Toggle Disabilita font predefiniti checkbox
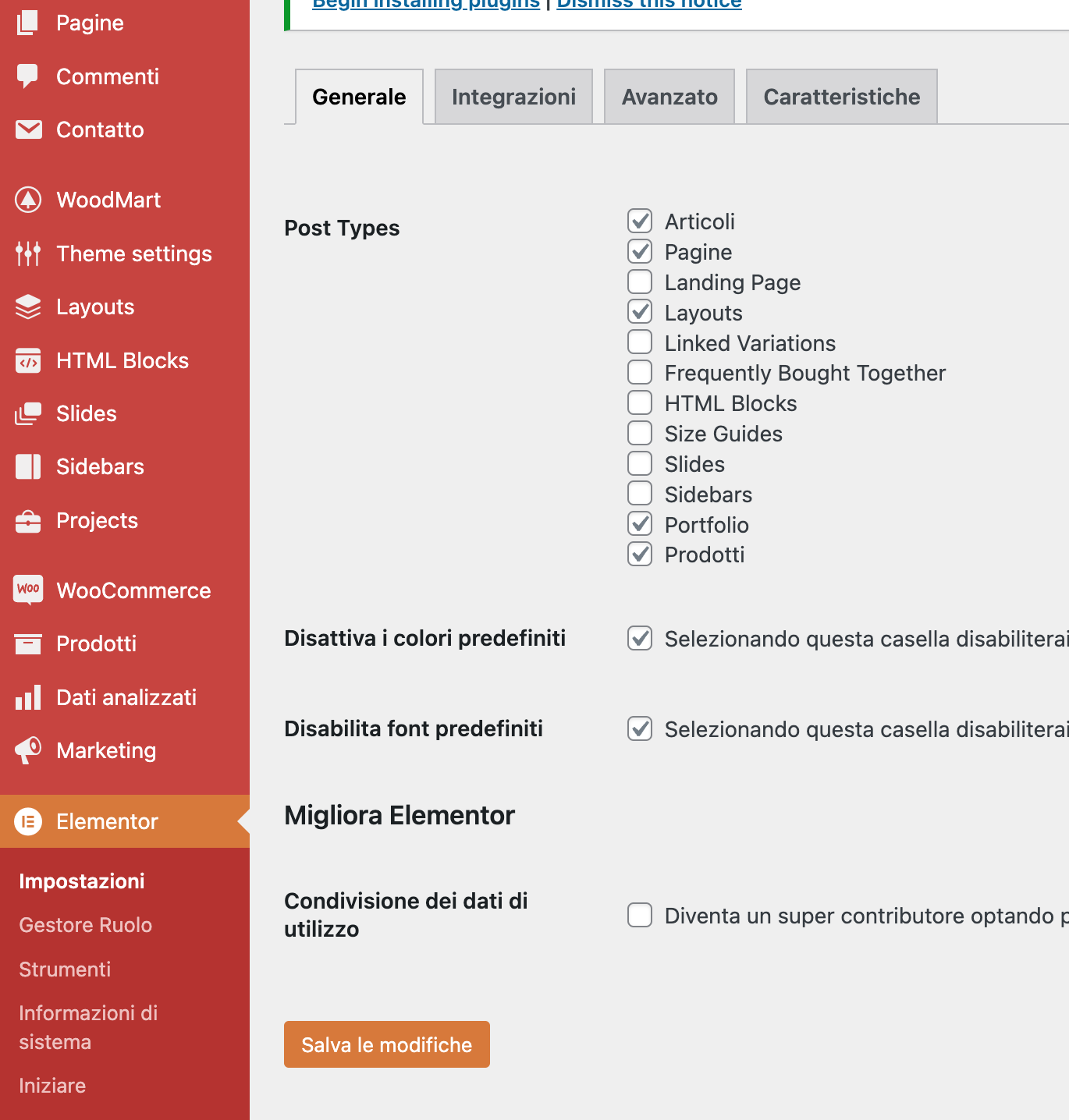Viewport: 1069px width, 1120px height. click(640, 728)
